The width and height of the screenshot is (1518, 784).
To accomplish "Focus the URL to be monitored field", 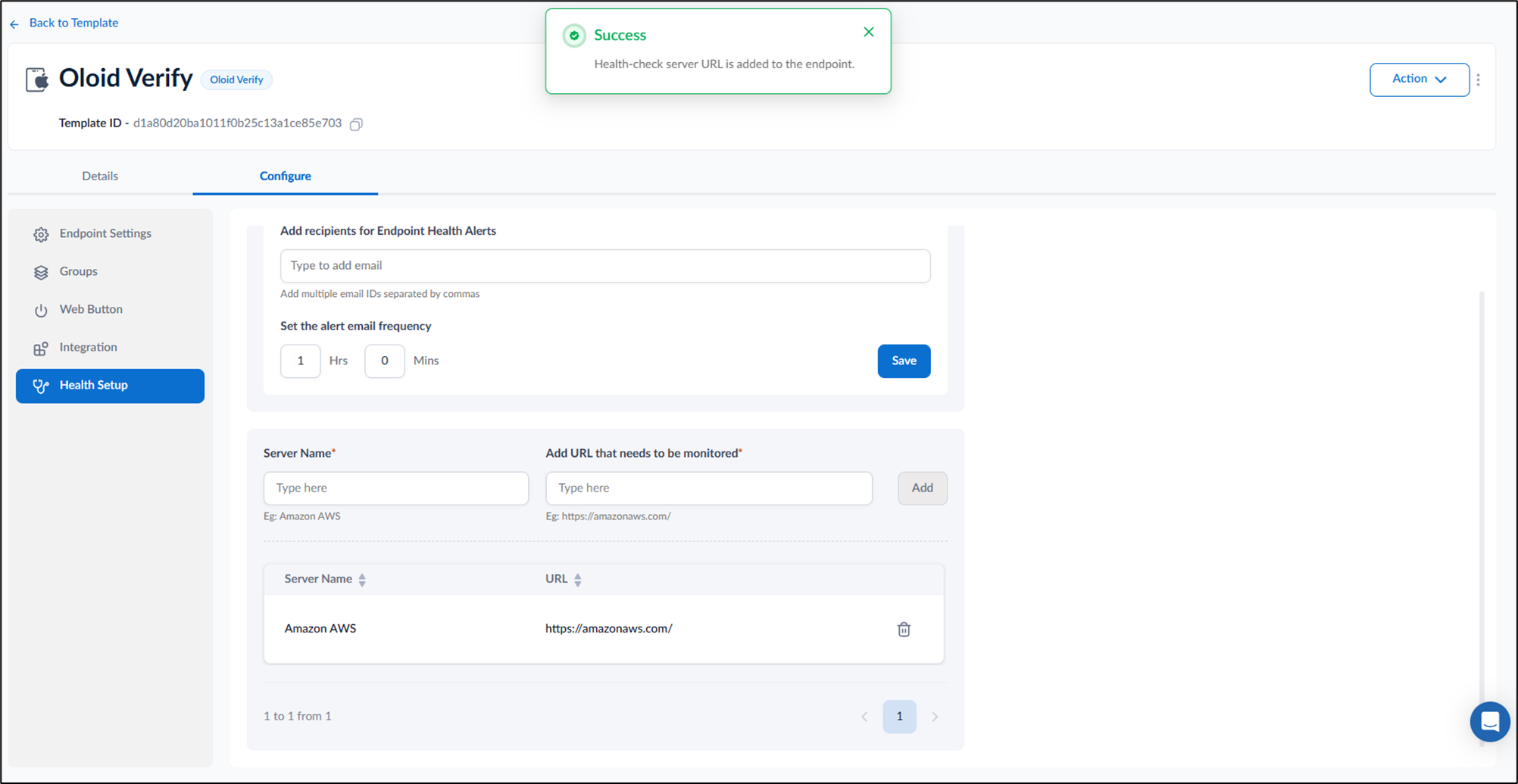I will [x=708, y=488].
